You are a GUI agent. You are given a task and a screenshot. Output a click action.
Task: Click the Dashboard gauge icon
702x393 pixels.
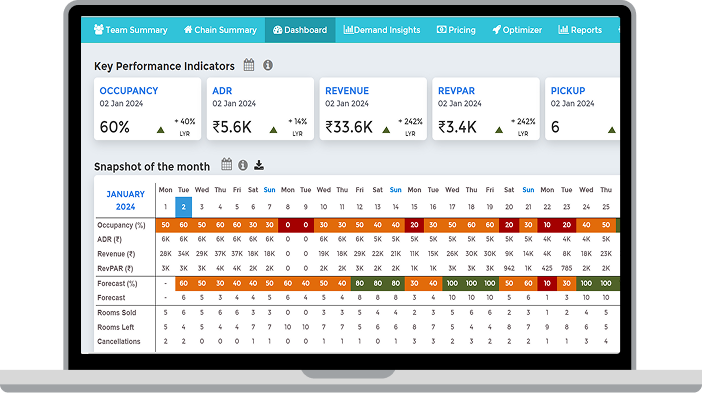pos(278,30)
